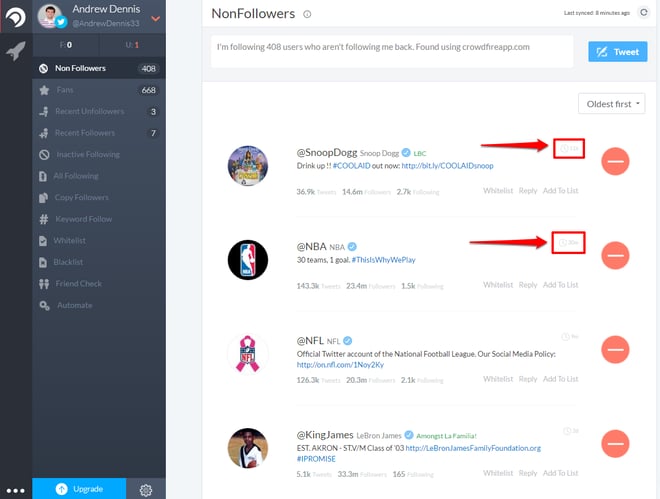Whitelist the @KingJames account
Viewport: 660px width, 499px height.
tap(498, 473)
